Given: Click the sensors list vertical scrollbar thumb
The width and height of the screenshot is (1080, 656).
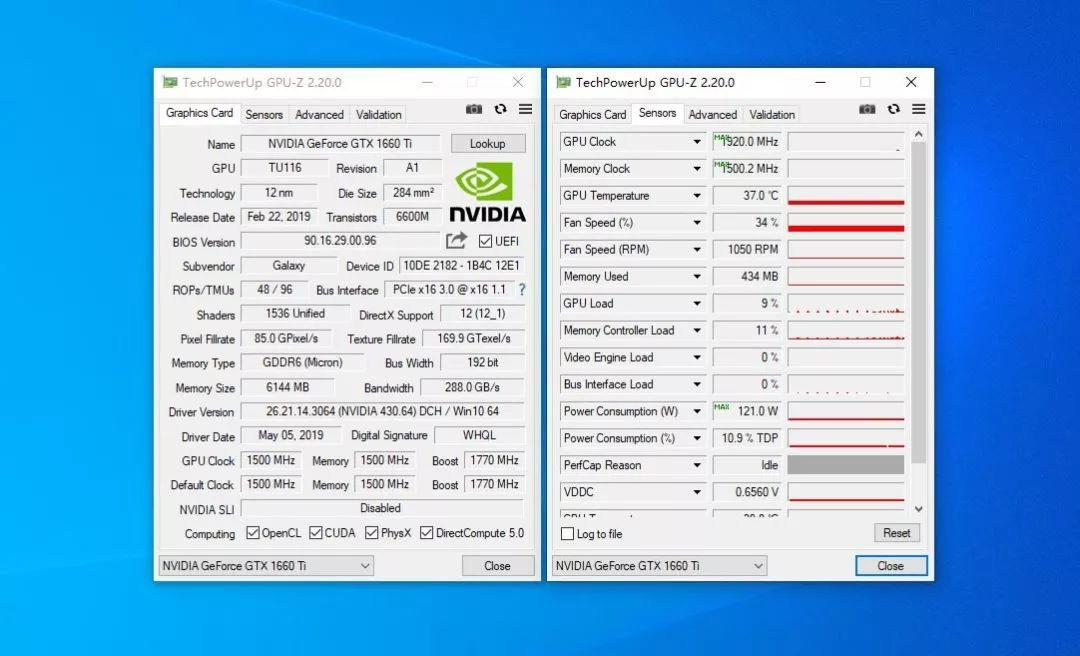Looking at the screenshot, I should [918, 303].
